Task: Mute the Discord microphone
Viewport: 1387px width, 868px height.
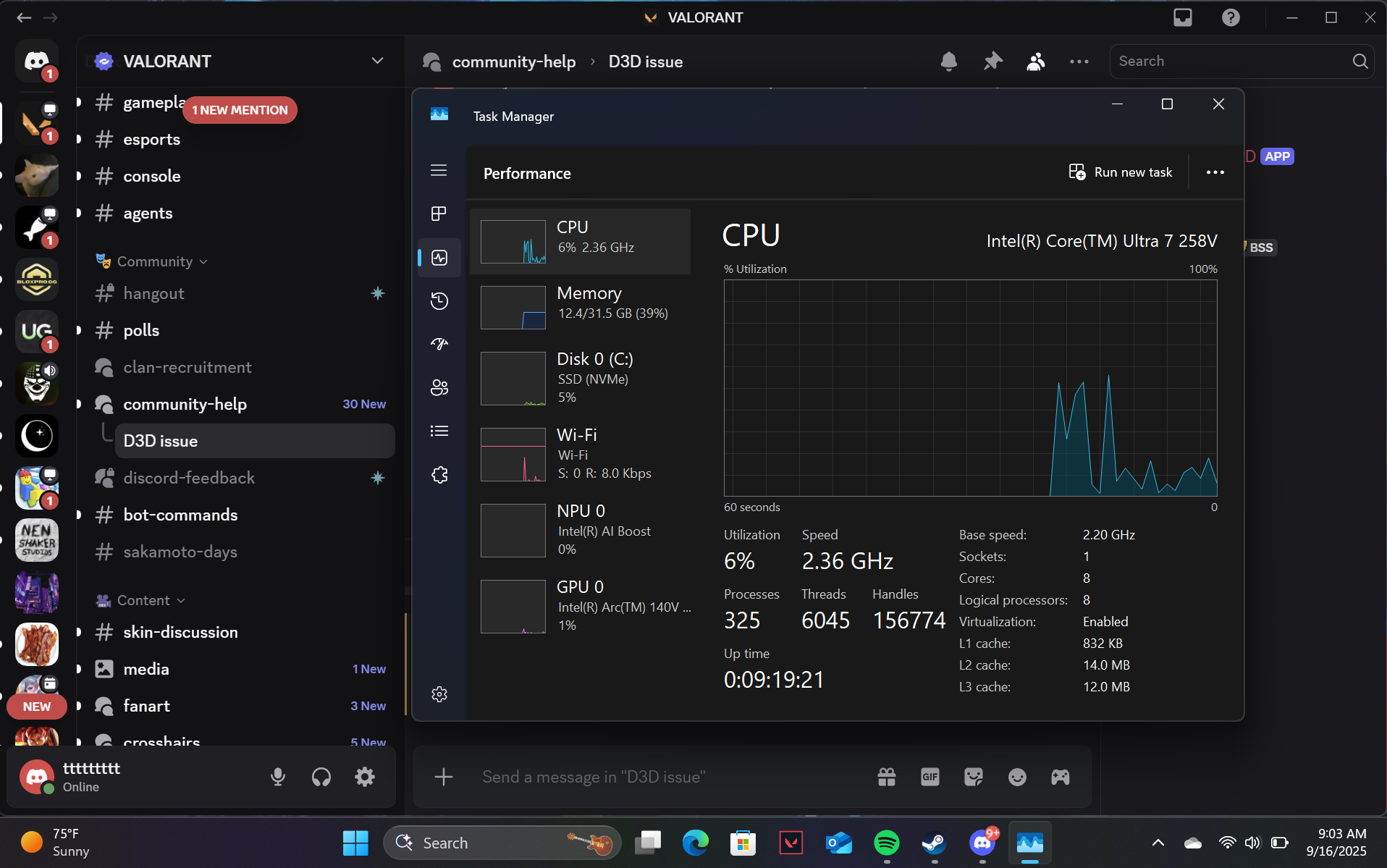Action: pyautogui.click(x=278, y=777)
